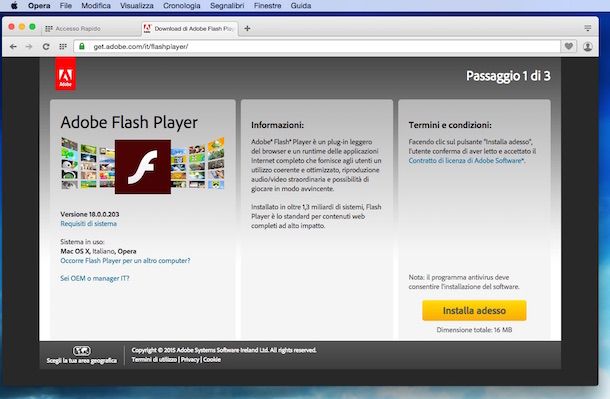
Task: Open a new tab with plus icon
Action: tap(247, 28)
